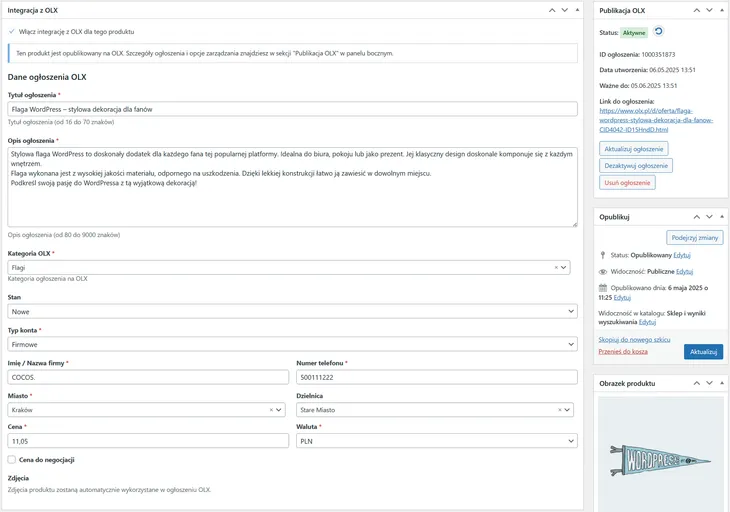Open the OLX listing link URL
The width and height of the screenshot is (730, 512).
point(656,120)
